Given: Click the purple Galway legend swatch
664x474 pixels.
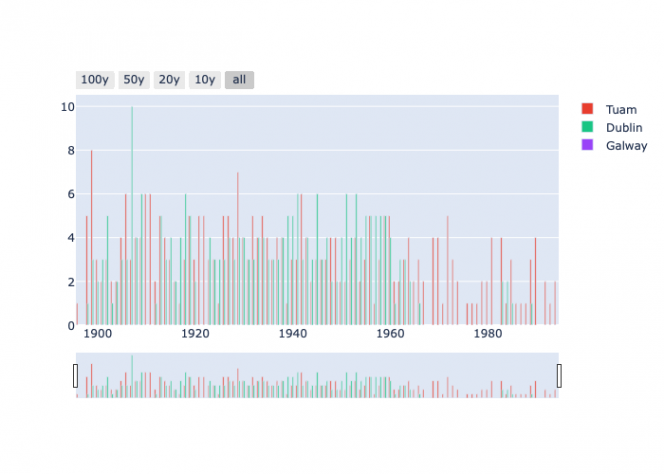Looking at the screenshot, I should point(588,145).
